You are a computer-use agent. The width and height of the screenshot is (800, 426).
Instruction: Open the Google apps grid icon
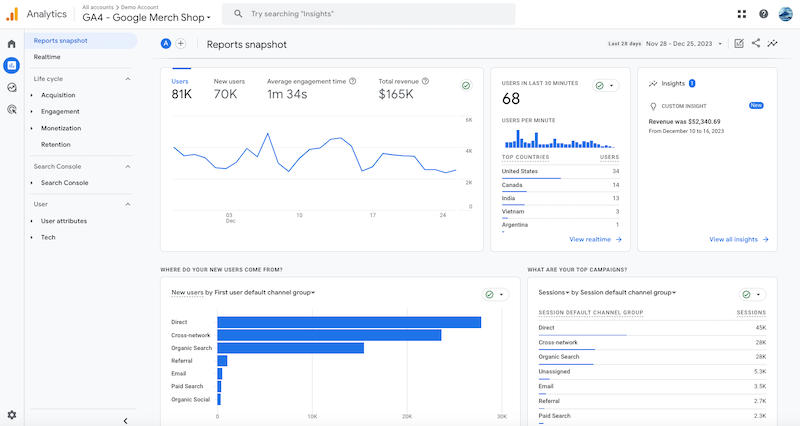(741, 14)
